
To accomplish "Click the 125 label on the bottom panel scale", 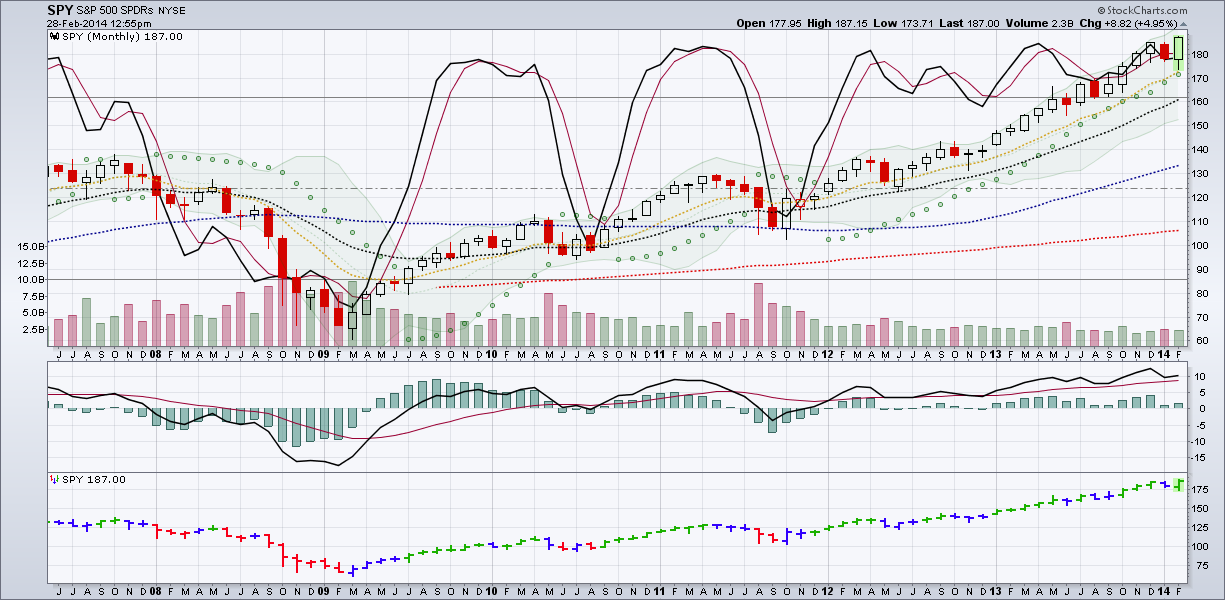I will pos(1202,528).
